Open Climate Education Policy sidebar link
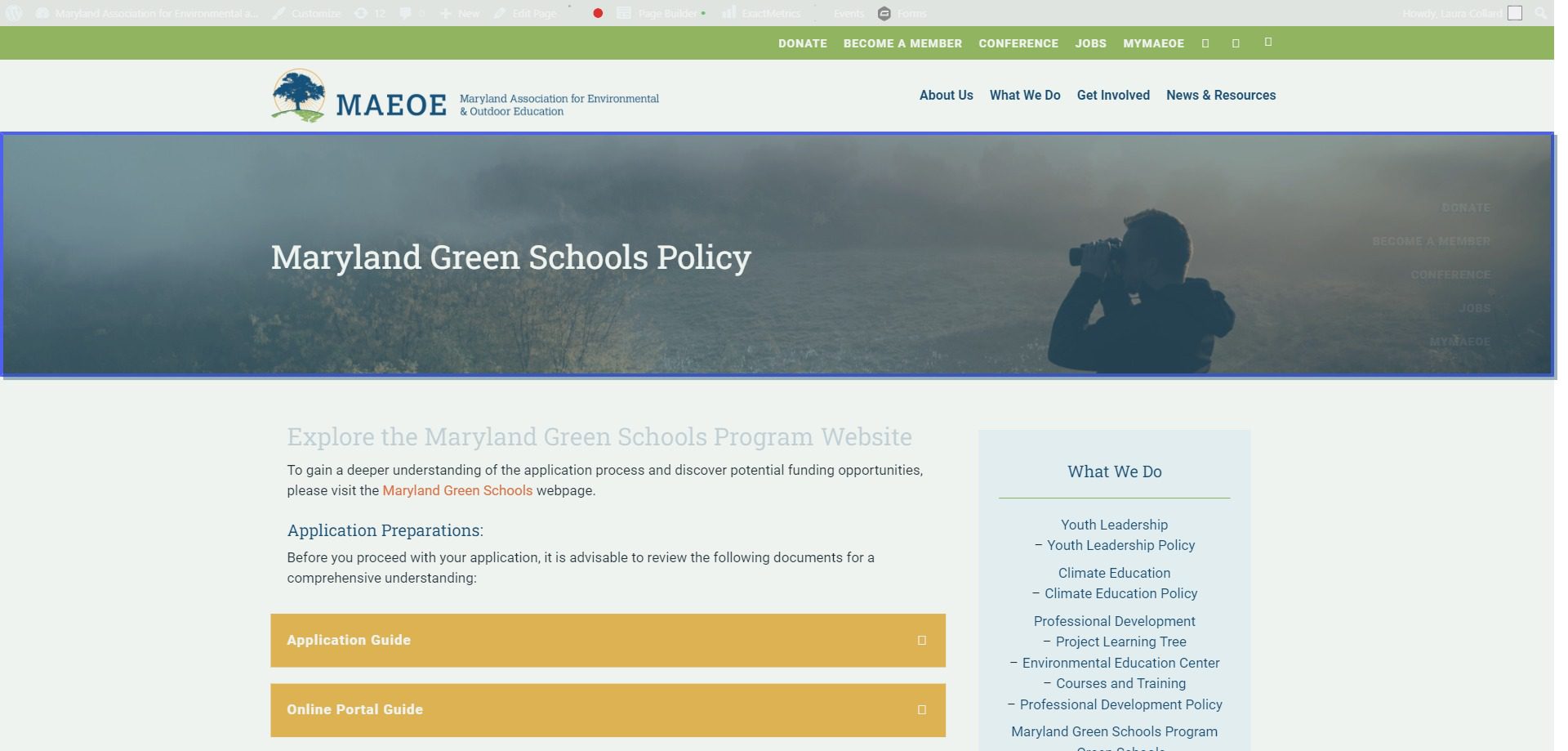The height and width of the screenshot is (751, 1568). pos(1120,593)
